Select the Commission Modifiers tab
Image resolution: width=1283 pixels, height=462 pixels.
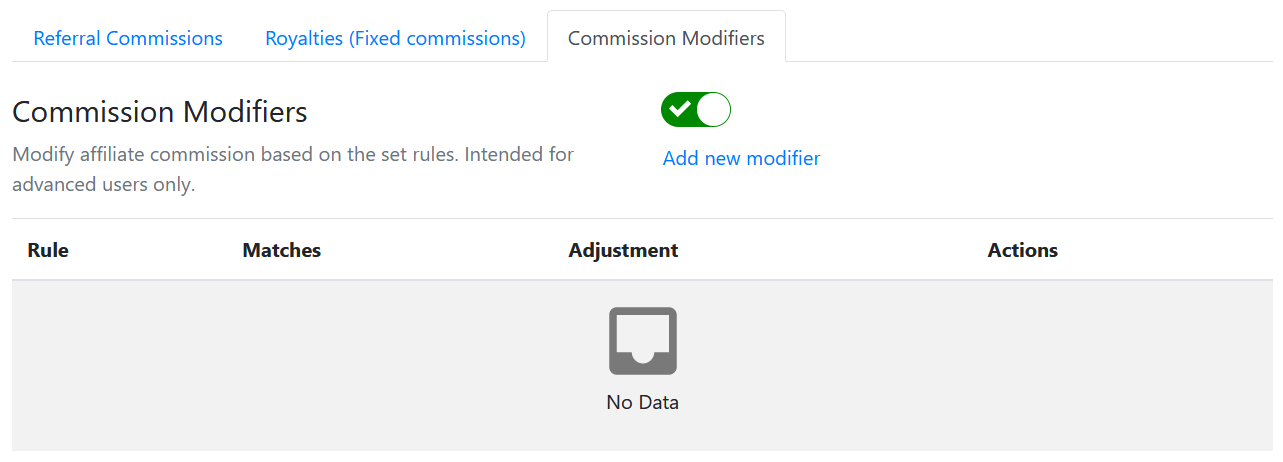tap(666, 38)
